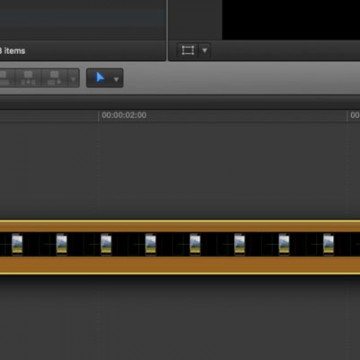
Task: Expand the Transform options dropdown
Action: 205,51
